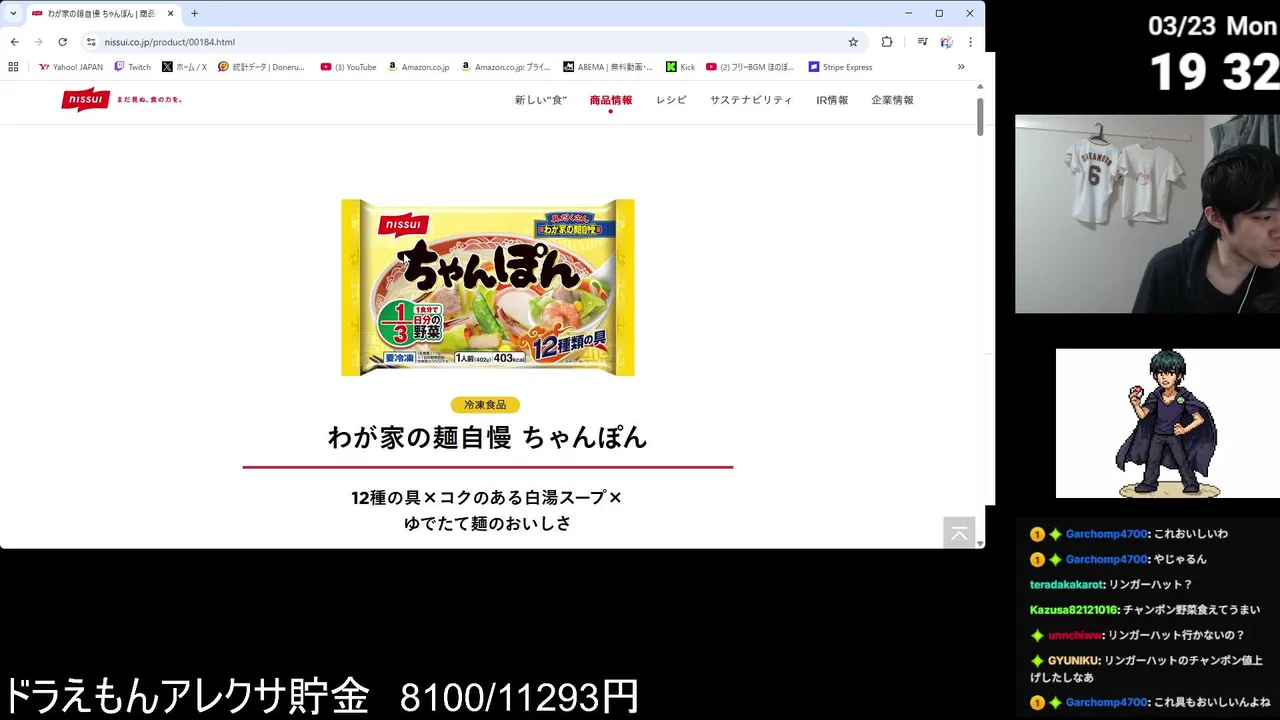1280x720 pixels.
Task: Close the わが家の麺自慢 tab
Action: pos(170,14)
